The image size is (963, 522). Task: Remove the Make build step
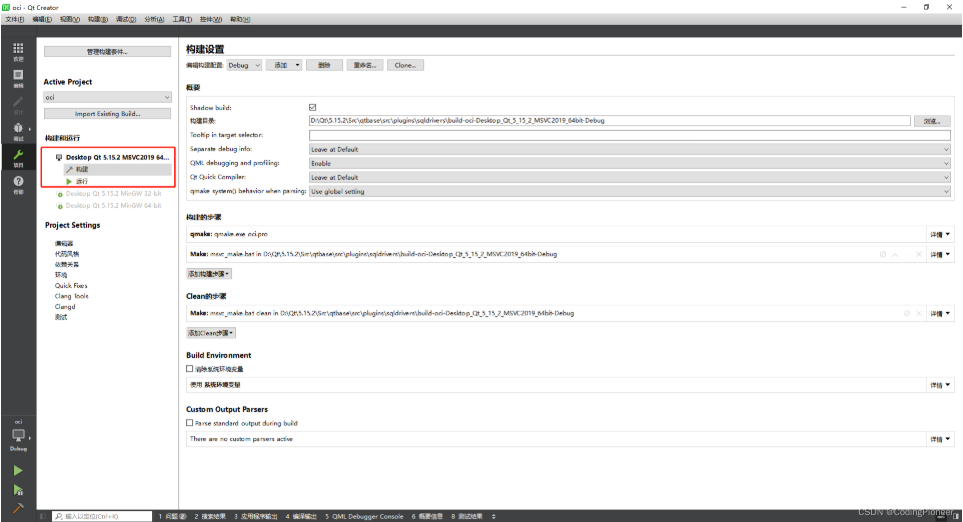coord(919,254)
